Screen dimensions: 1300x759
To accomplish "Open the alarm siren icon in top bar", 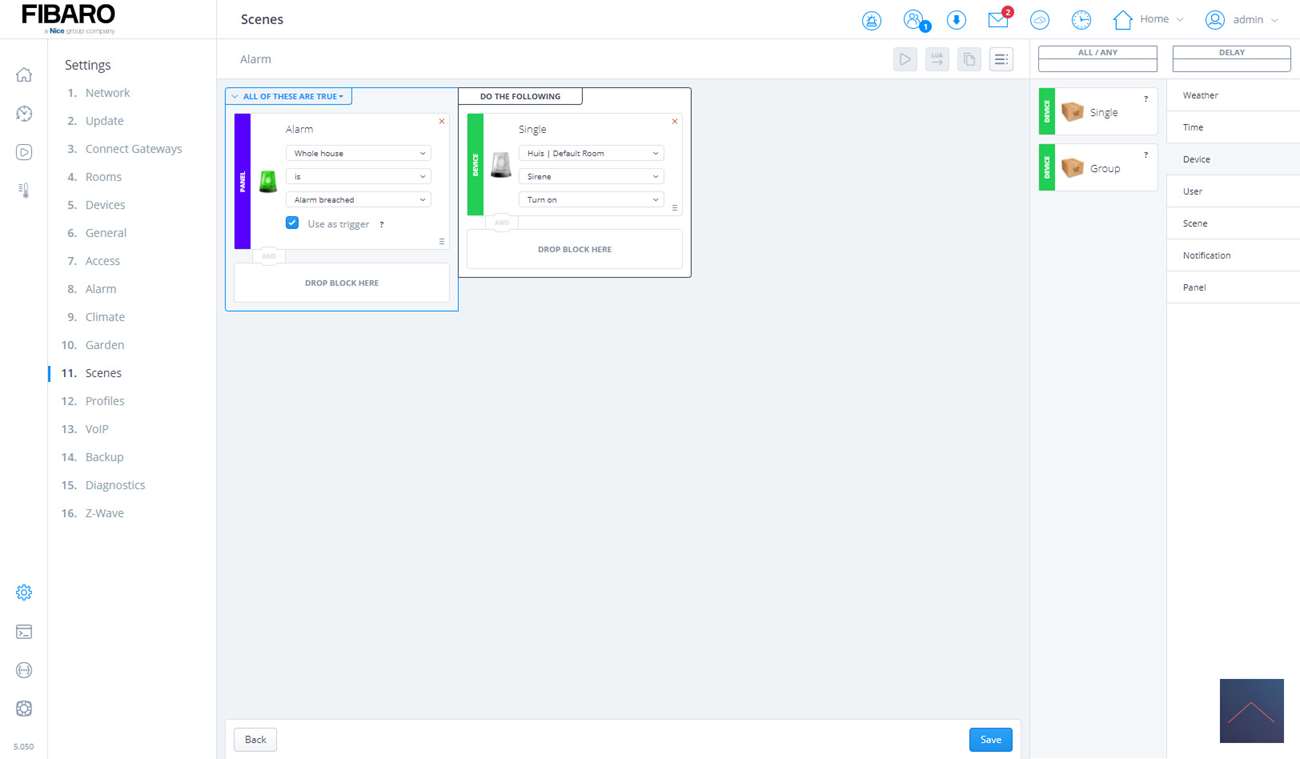I will tap(872, 20).
